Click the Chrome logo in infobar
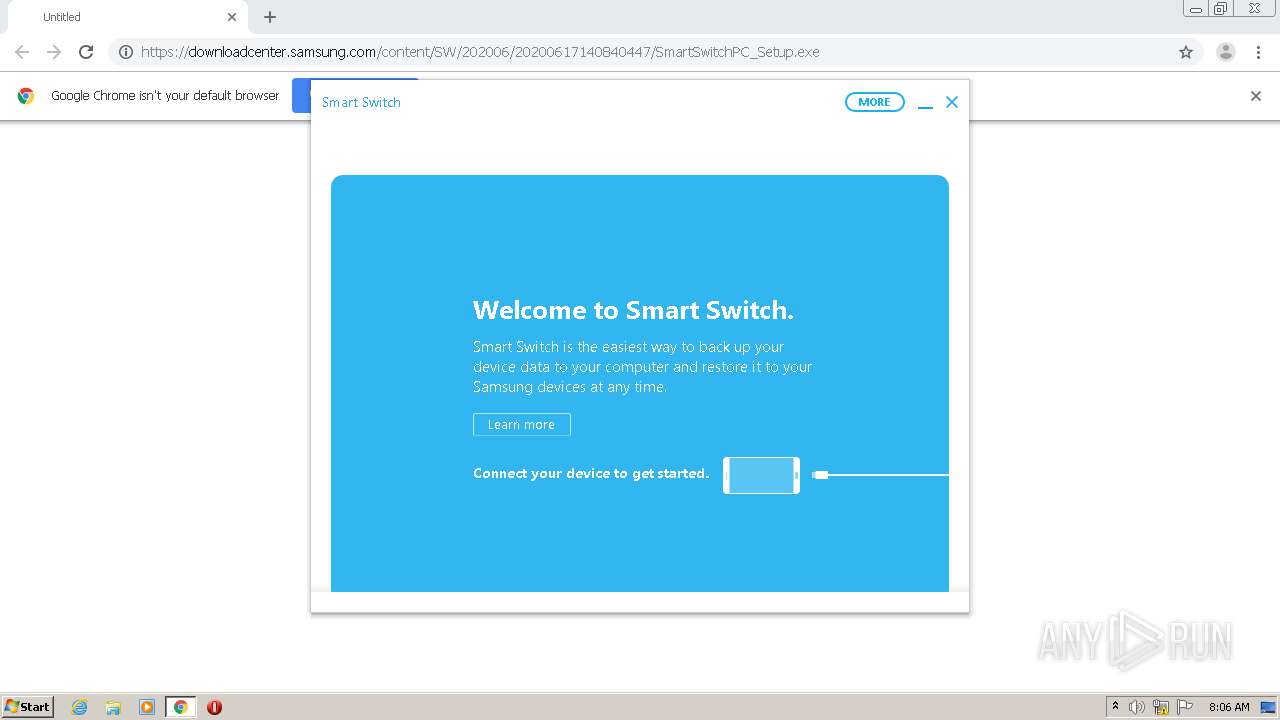 [x=26, y=96]
